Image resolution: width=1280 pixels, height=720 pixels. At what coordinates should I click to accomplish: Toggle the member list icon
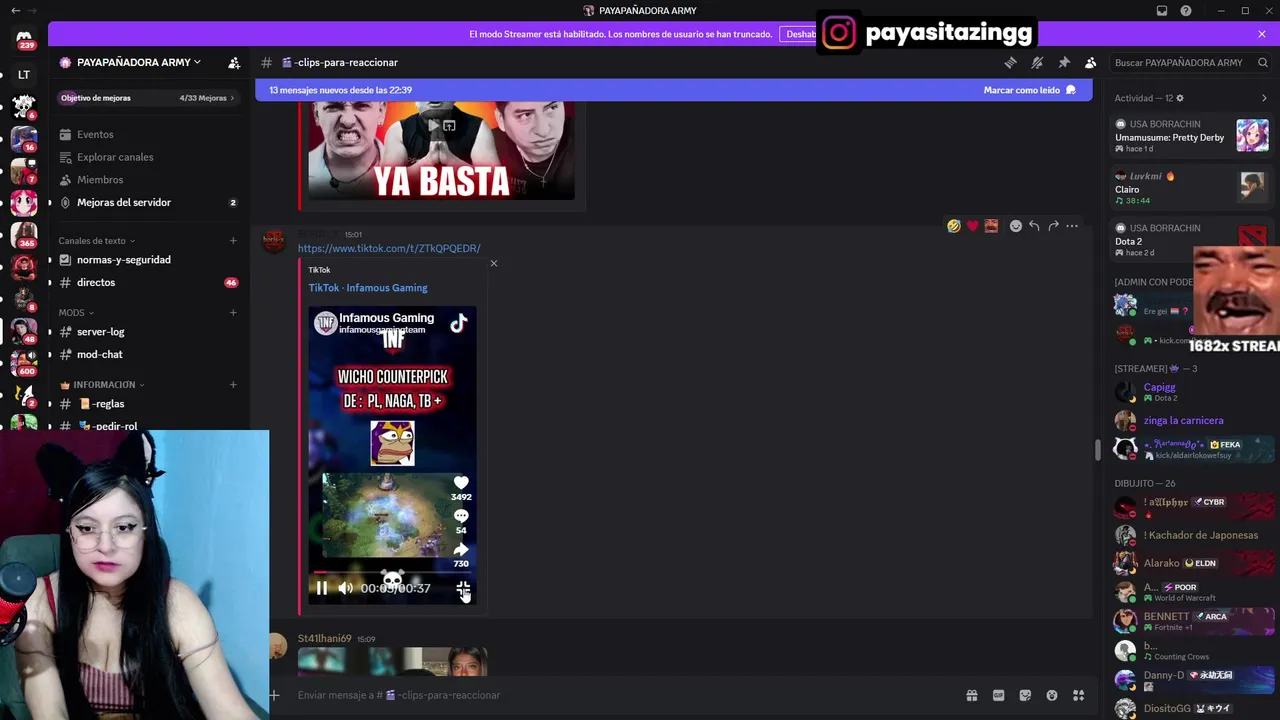[x=1091, y=62]
